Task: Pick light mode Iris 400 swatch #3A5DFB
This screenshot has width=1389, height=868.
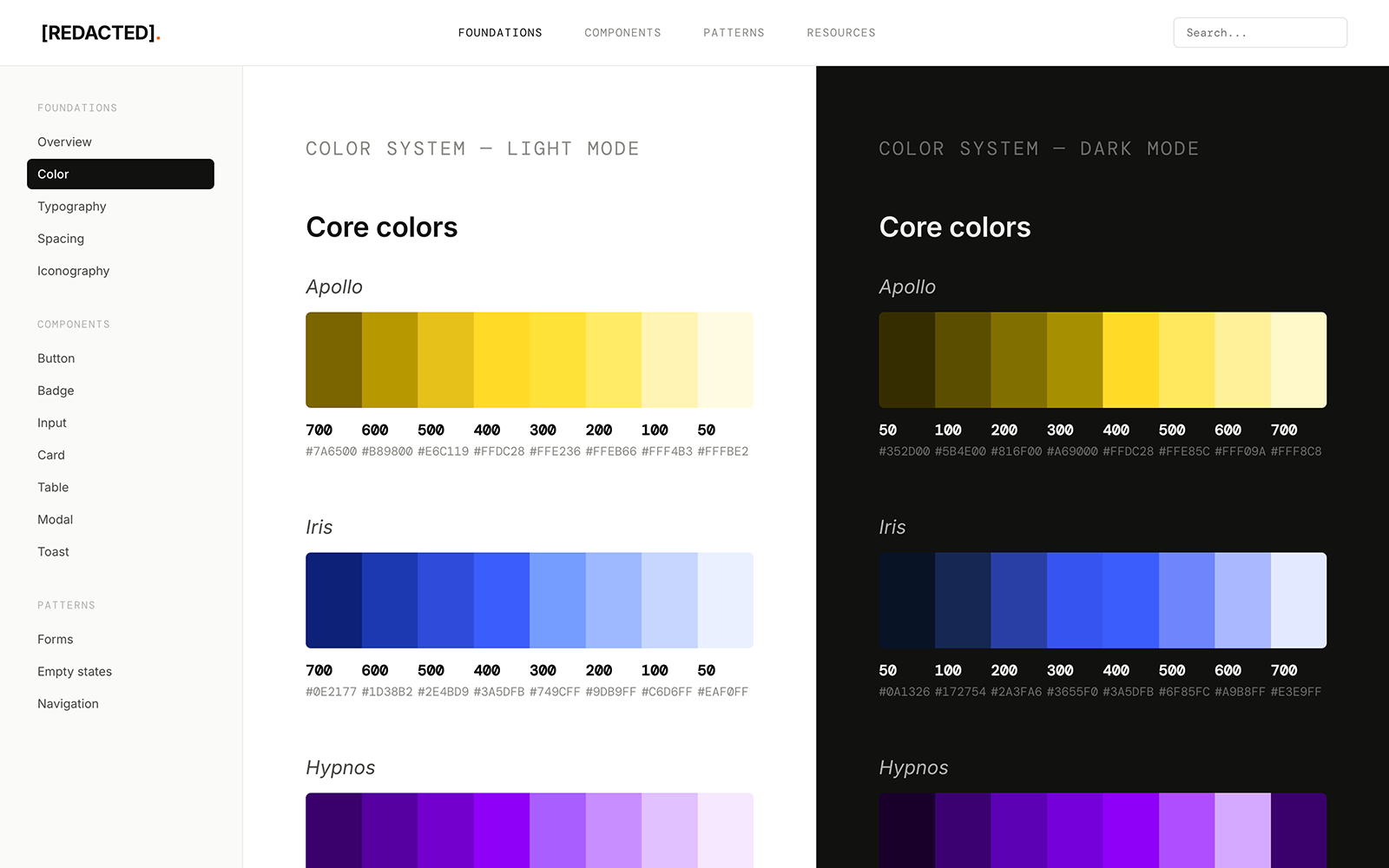Action: 502,601
